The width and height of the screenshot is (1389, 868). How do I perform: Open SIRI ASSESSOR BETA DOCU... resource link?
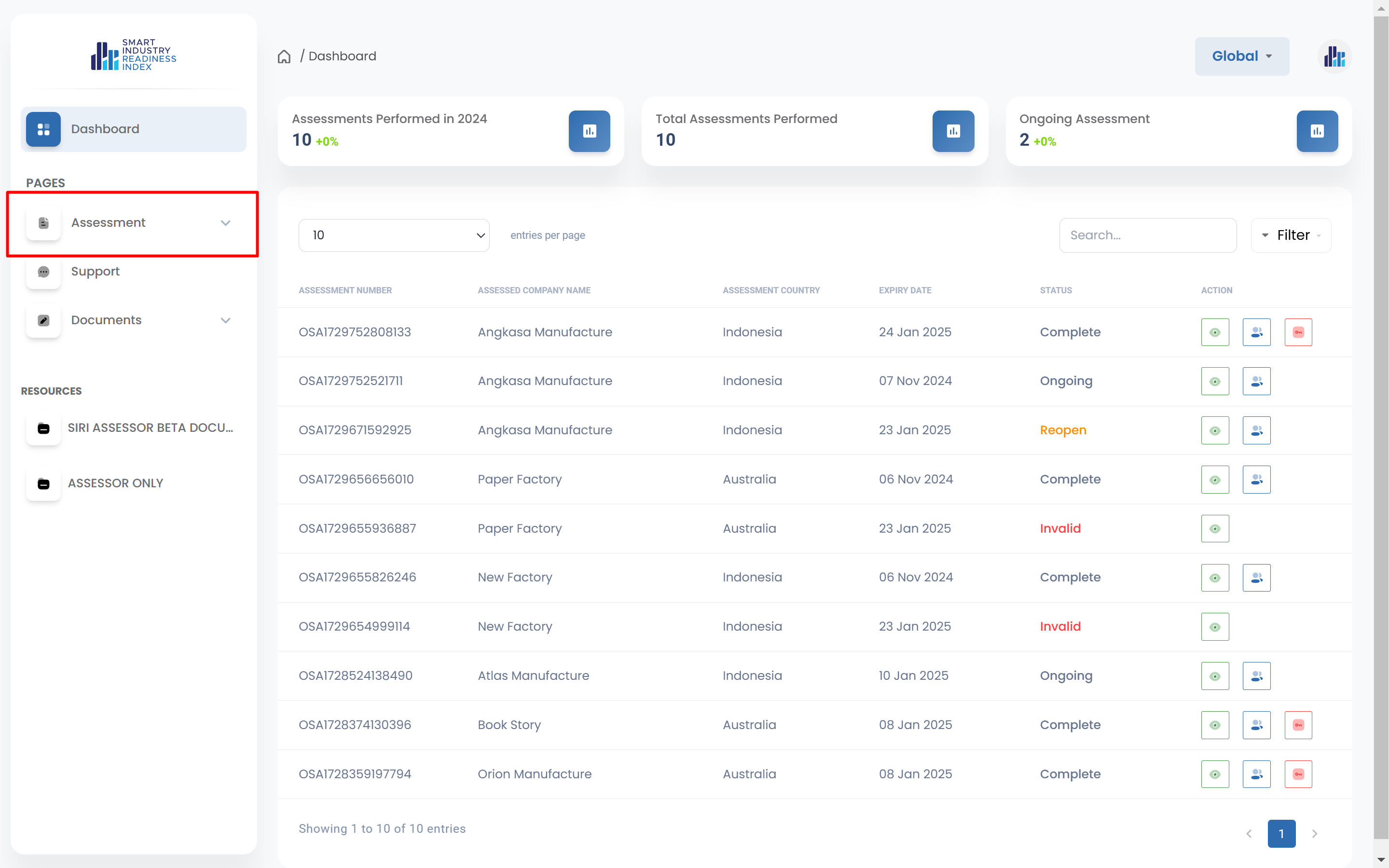pos(150,427)
